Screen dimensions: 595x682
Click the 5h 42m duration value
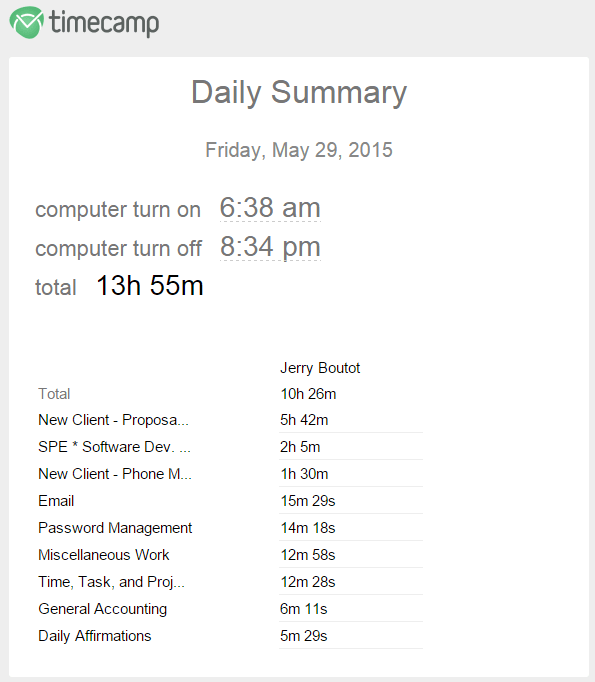click(304, 420)
